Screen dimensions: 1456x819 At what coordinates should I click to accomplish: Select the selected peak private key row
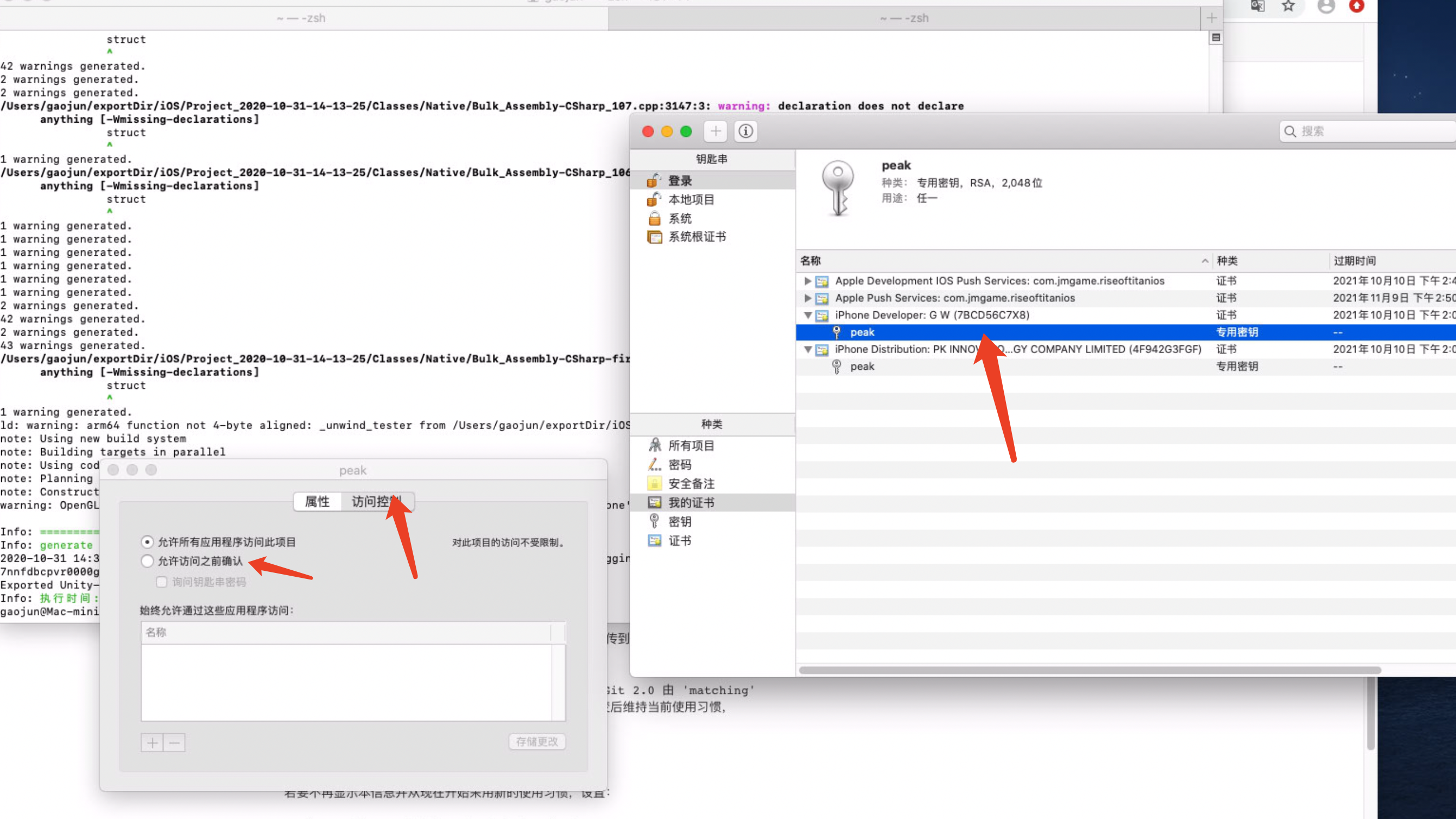click(x=1126, y=332)
